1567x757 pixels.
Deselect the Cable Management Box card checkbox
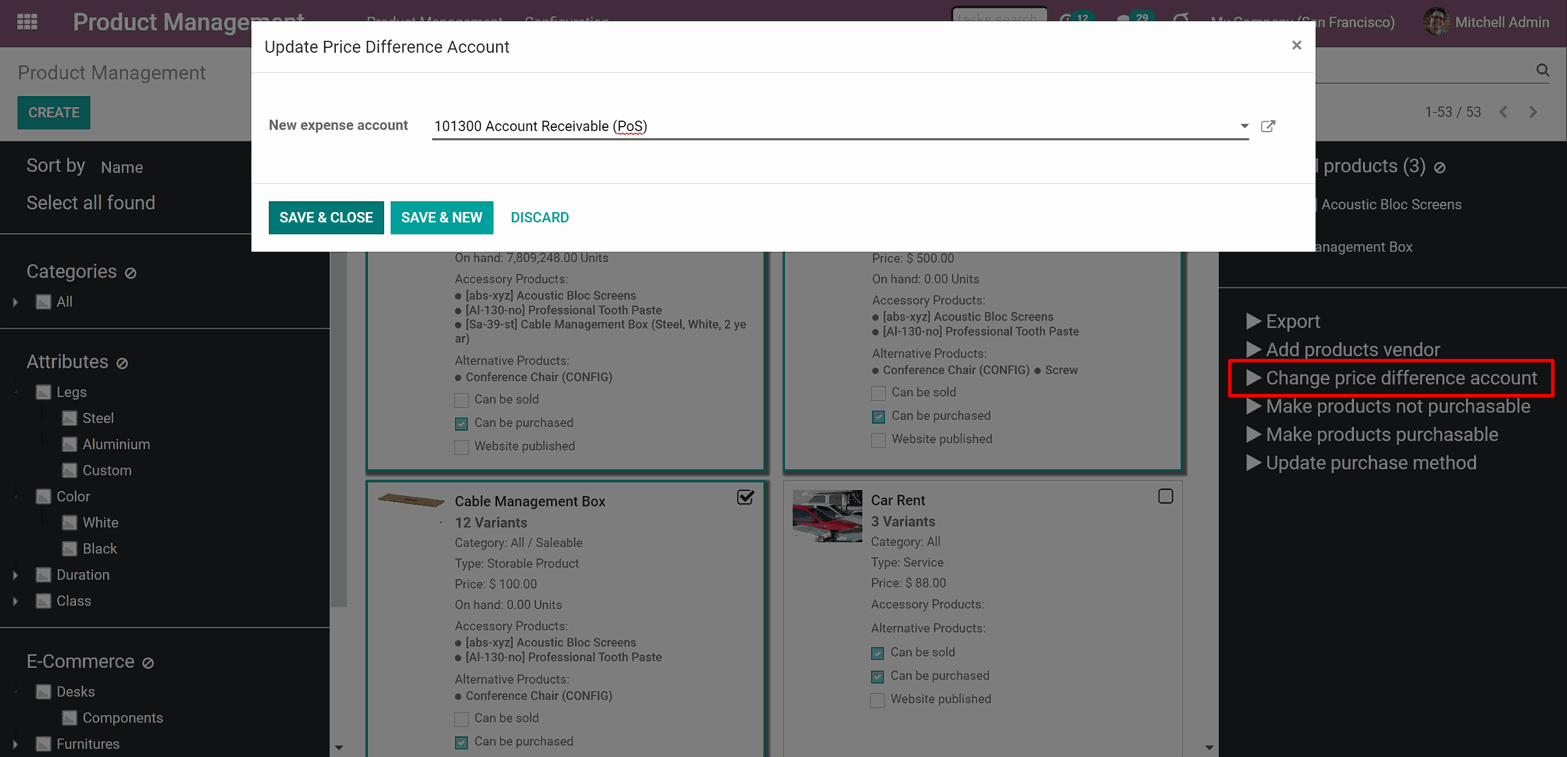[x=745, y=497]
